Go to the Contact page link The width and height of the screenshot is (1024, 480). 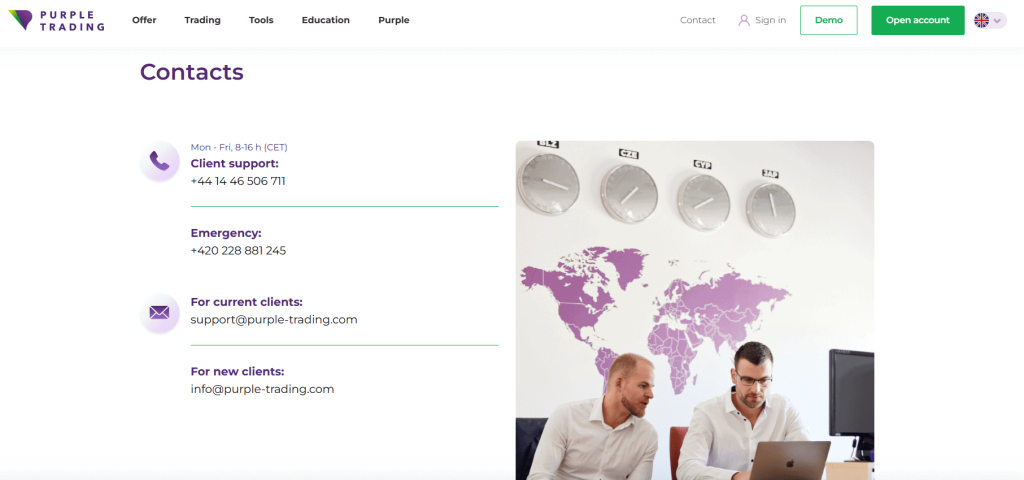coord(697,20)
